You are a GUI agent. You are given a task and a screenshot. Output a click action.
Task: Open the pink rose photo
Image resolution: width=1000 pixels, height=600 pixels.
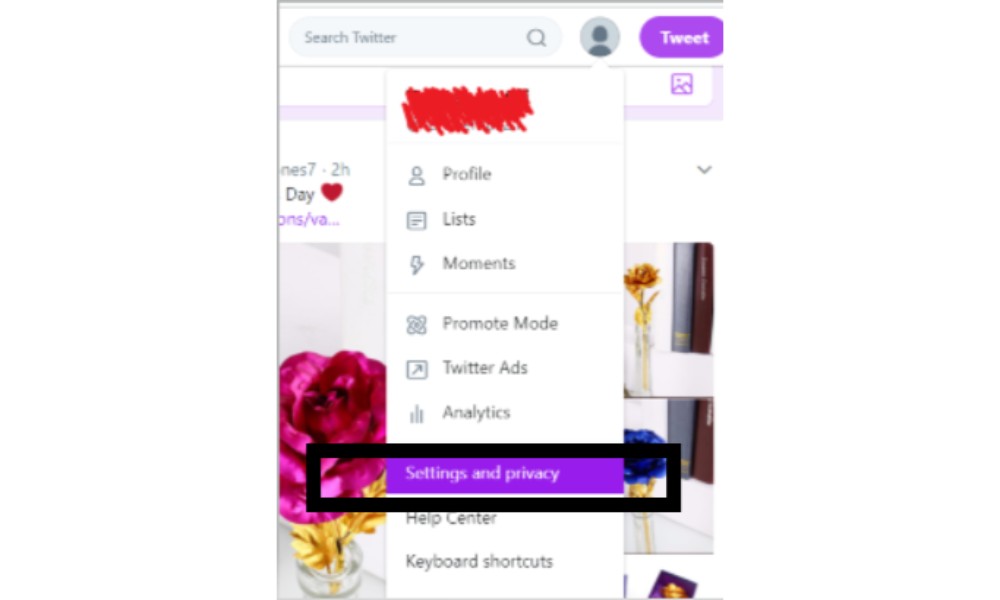332,421
